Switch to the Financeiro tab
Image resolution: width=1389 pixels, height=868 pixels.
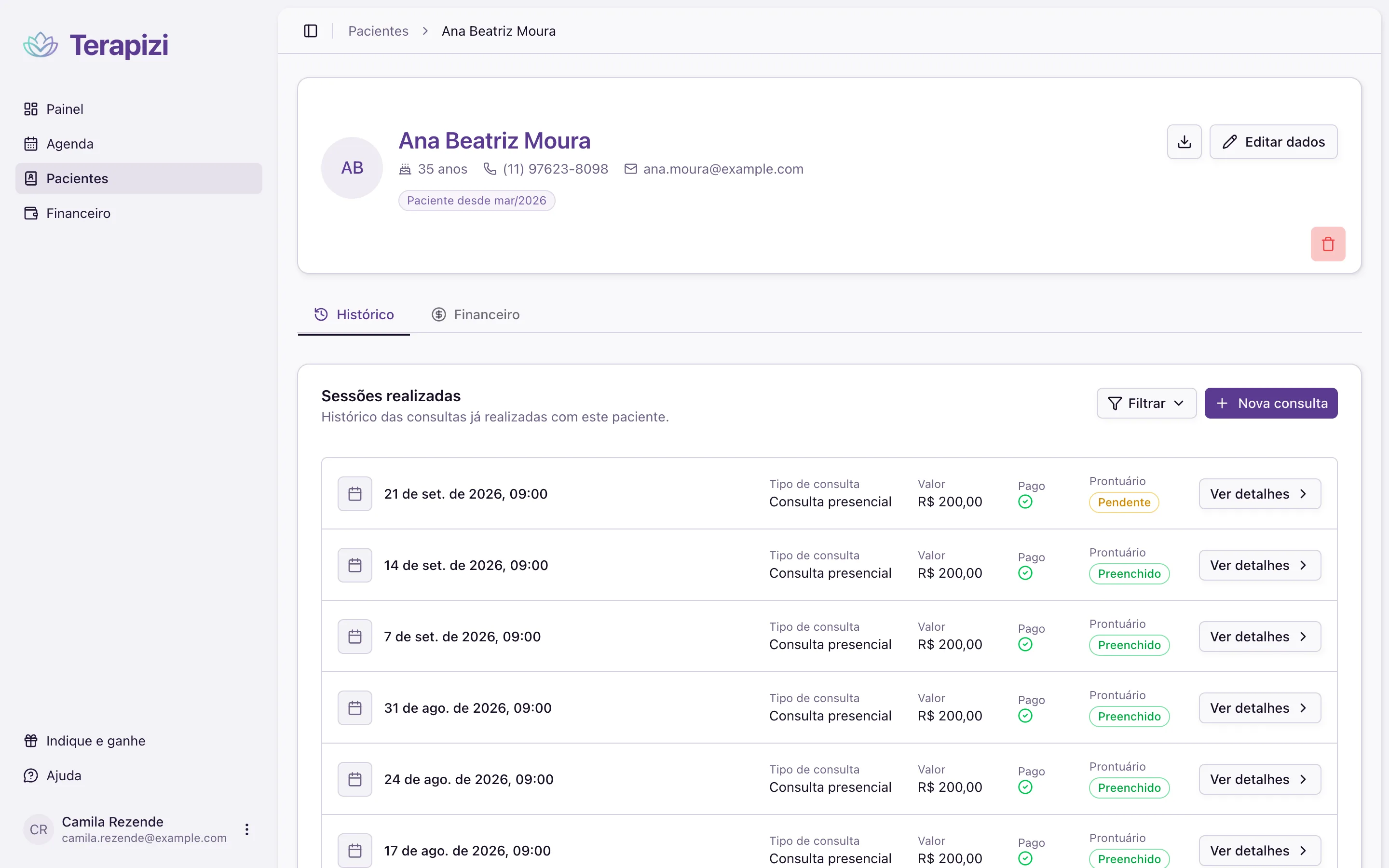click(475, 314)
